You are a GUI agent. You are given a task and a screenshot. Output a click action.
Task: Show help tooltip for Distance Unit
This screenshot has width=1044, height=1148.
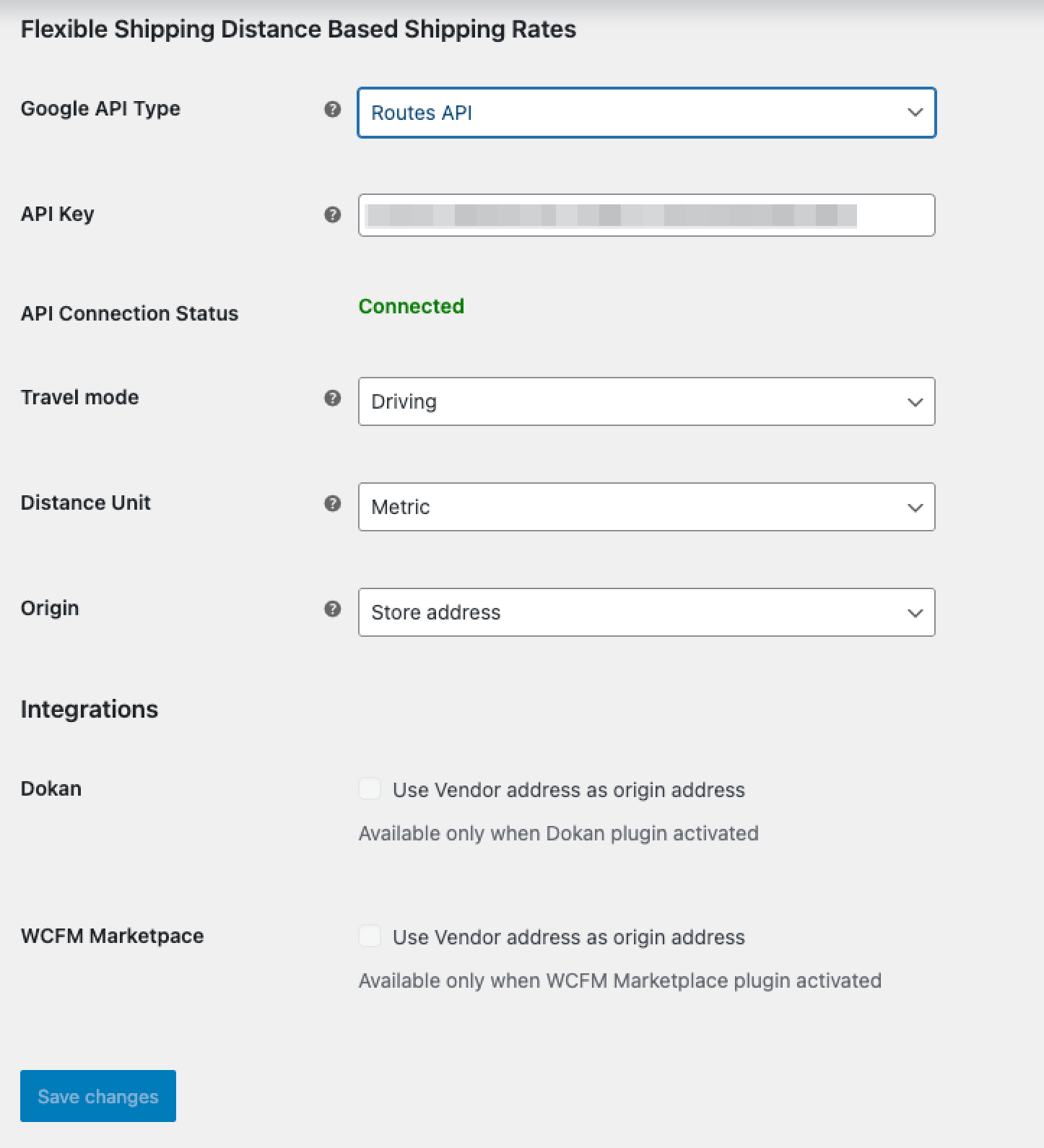[332, 503]
